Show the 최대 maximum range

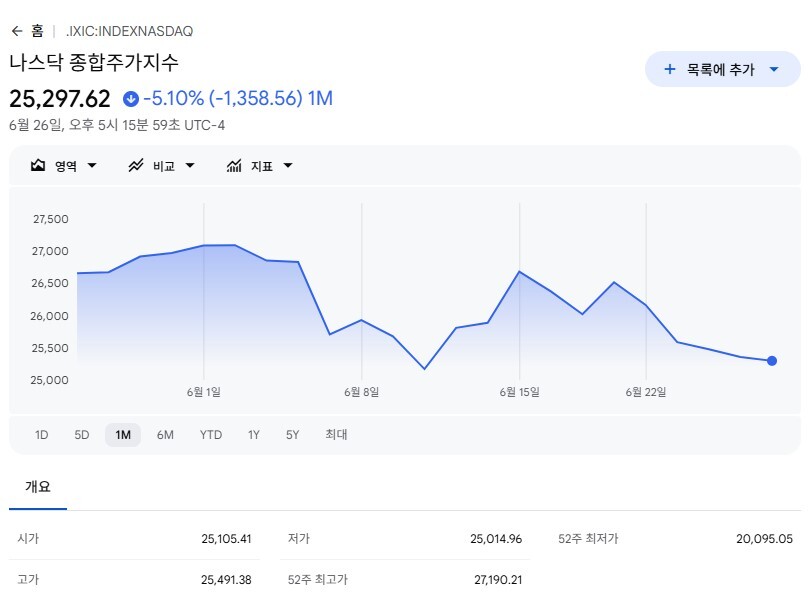pyautogui.click(x=336, y=435)
